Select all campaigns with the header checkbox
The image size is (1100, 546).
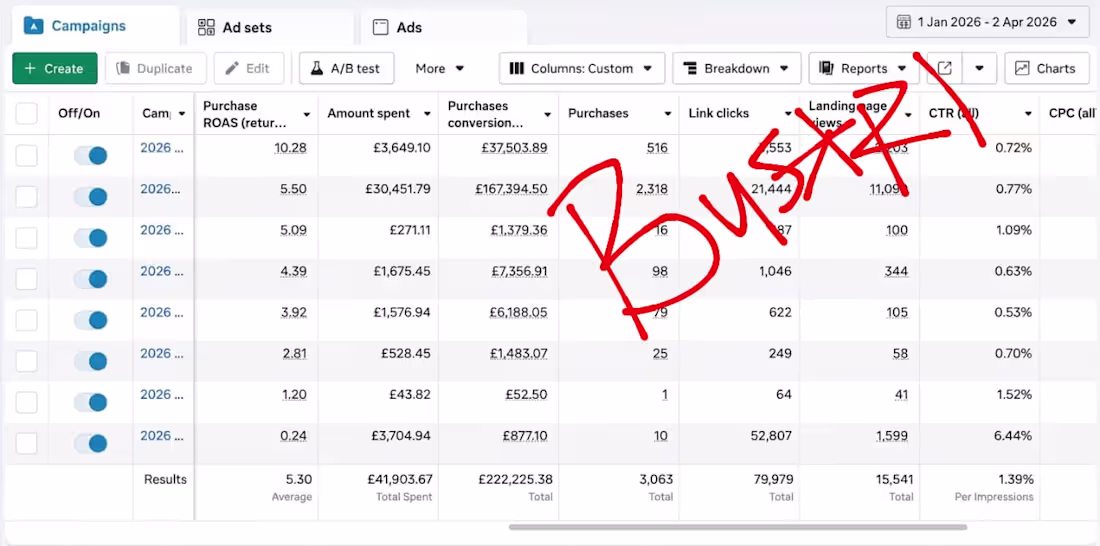coord(27,114)
